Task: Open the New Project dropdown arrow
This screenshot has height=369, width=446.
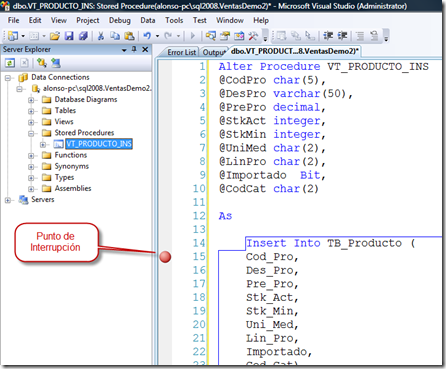Action: pyautogui.click(x=23, y=36)
